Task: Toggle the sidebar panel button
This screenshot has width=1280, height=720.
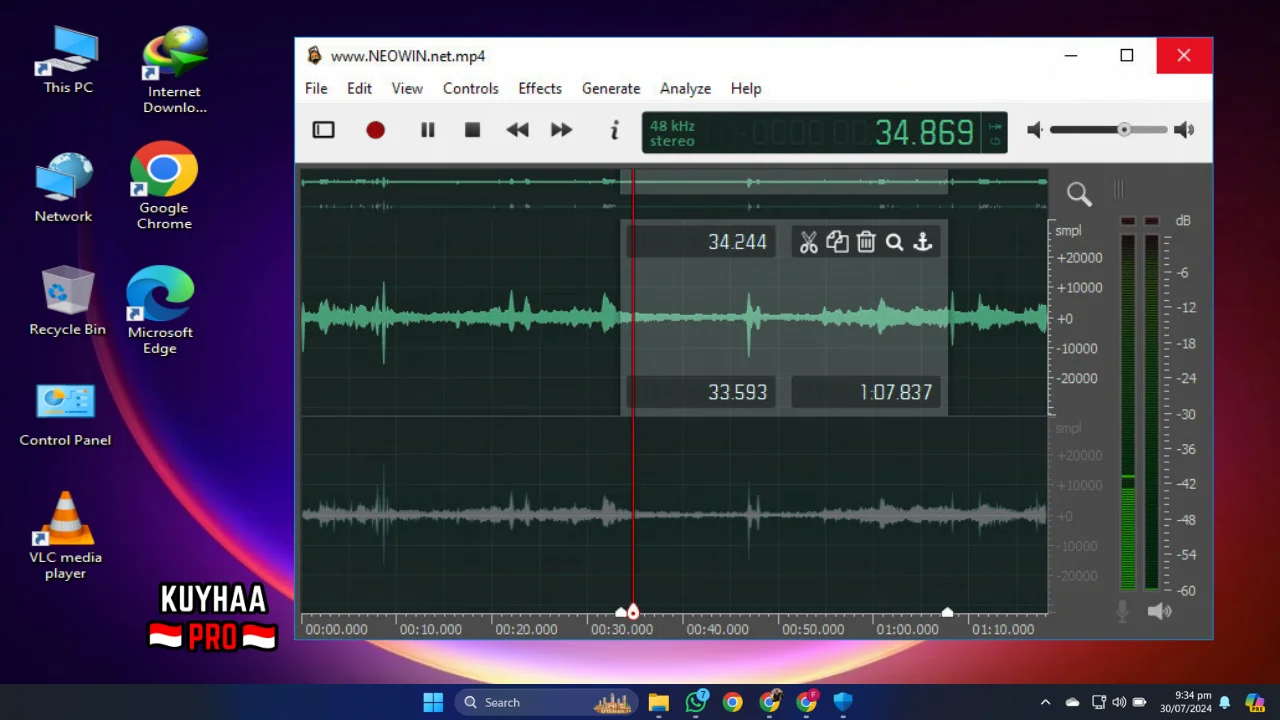Action: point(323,130)
